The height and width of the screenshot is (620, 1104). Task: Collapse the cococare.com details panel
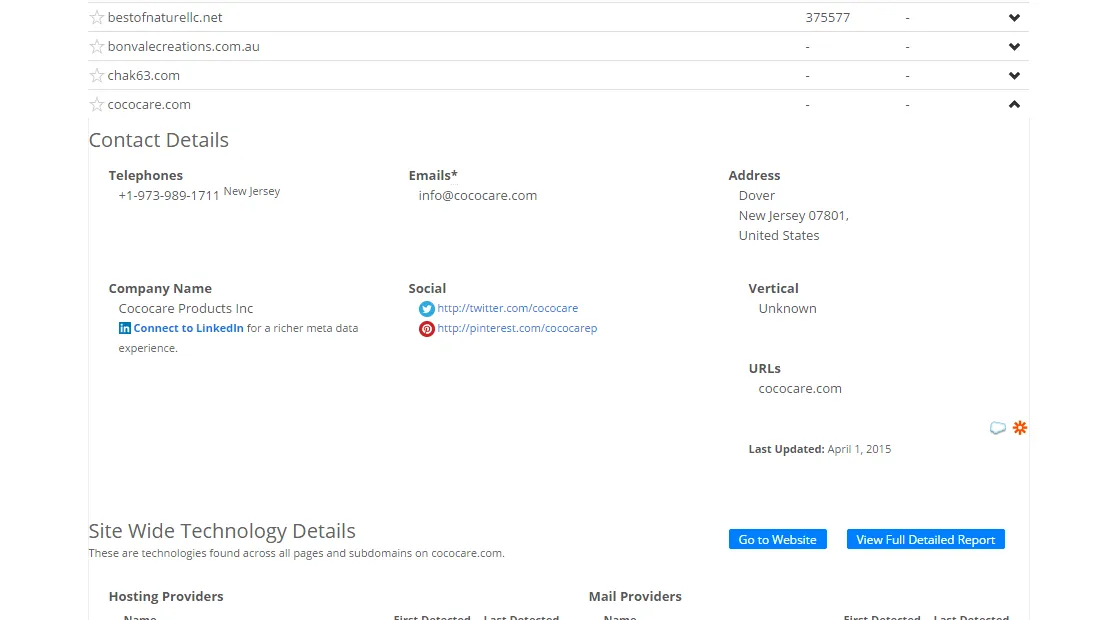tap(1014, 105)
